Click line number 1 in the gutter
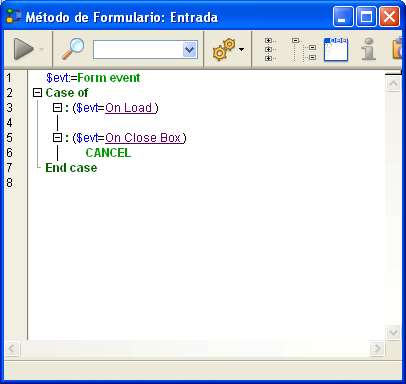Image resolution: width=406 pixels, height=384 pixels. [x=9, y=78]
